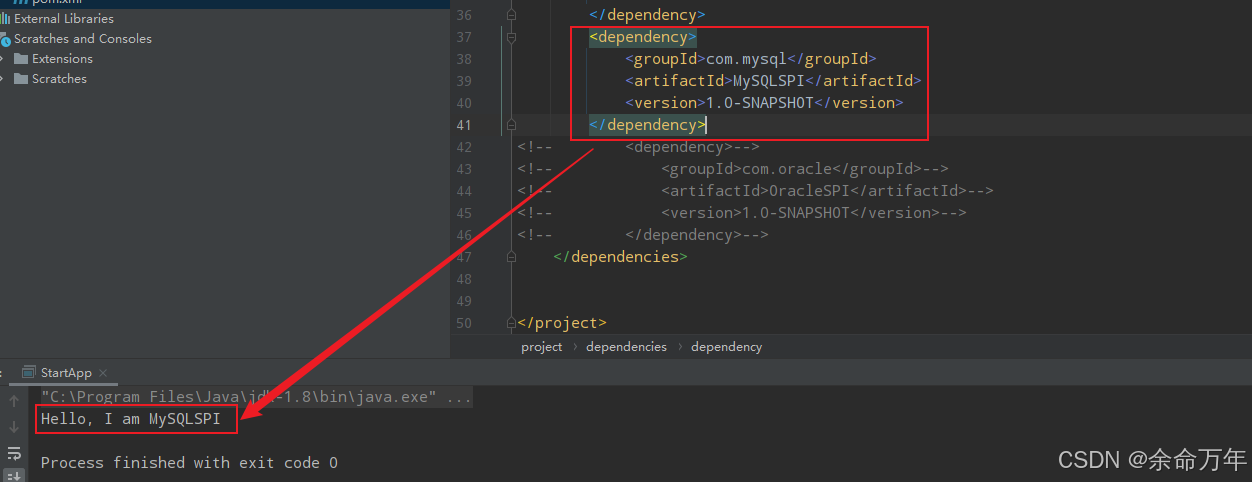Click the fold marker beside </project> line 50
Screen dimensions: 1252x482
pyautogui.click(x=511, y=323)
